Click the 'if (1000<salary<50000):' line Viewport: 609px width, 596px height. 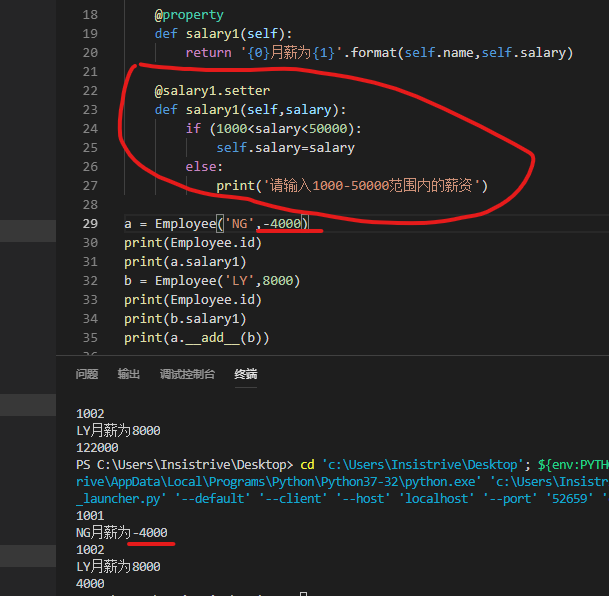coord(273,129)
